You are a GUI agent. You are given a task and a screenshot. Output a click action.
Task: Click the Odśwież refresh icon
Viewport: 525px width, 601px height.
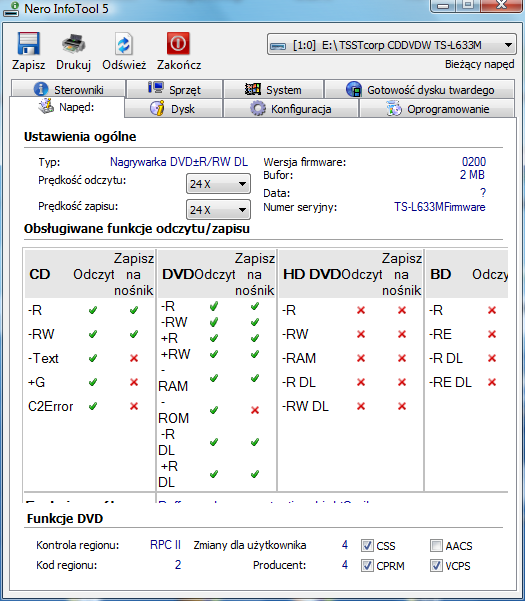[x=124, y=44]
